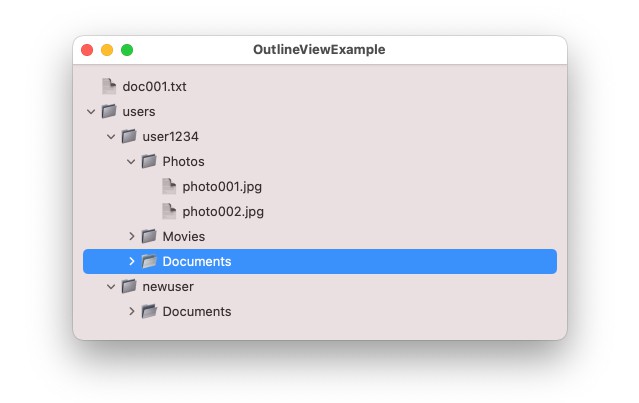The image size is (639, 403).
Task: Expand the highlighted Documents folder
Action: 131,261
